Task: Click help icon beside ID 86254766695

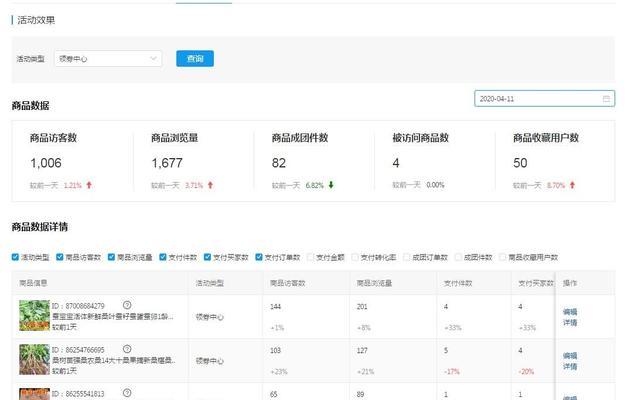Action: (x=127, y=349)
